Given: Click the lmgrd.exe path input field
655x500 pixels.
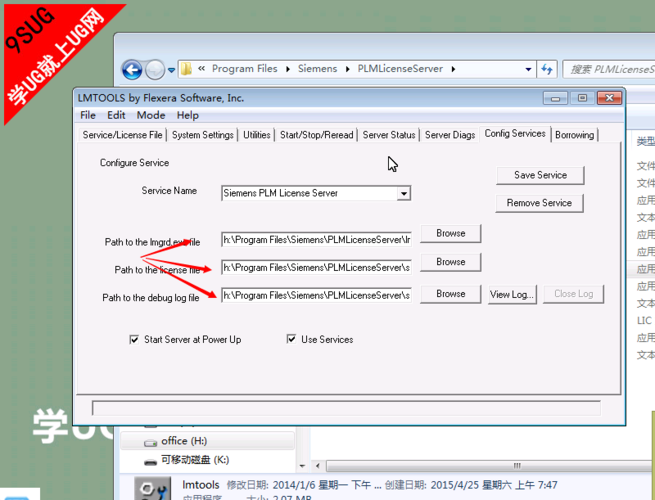Looking at the screenshot, I should [x=316, y=240].
